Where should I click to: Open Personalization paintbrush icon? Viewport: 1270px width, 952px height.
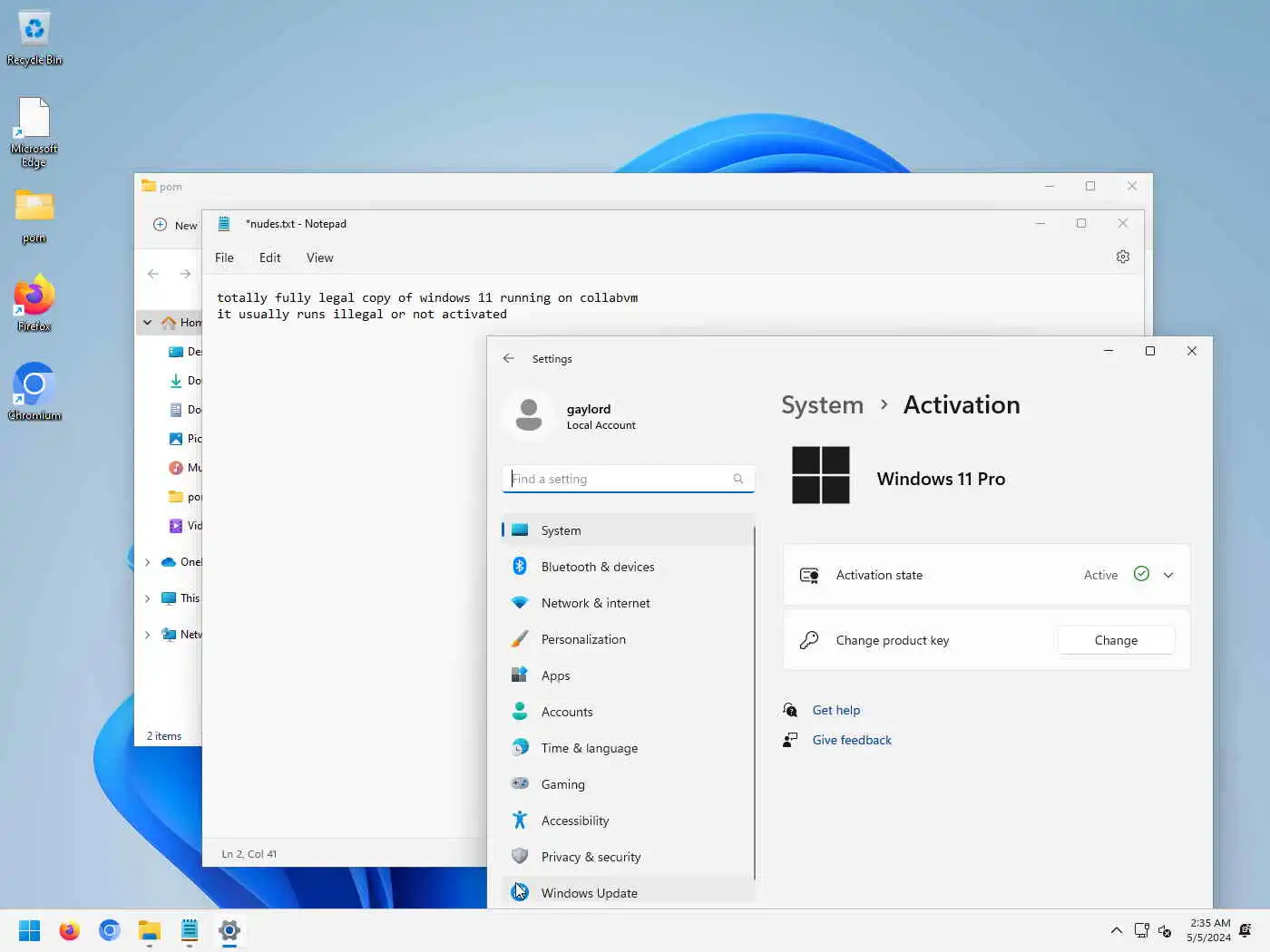pyautogui.click(x=520, y=639)
